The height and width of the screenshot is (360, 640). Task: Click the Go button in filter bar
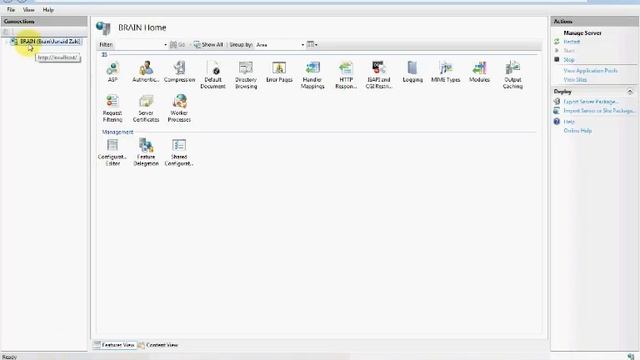point(178,44)
